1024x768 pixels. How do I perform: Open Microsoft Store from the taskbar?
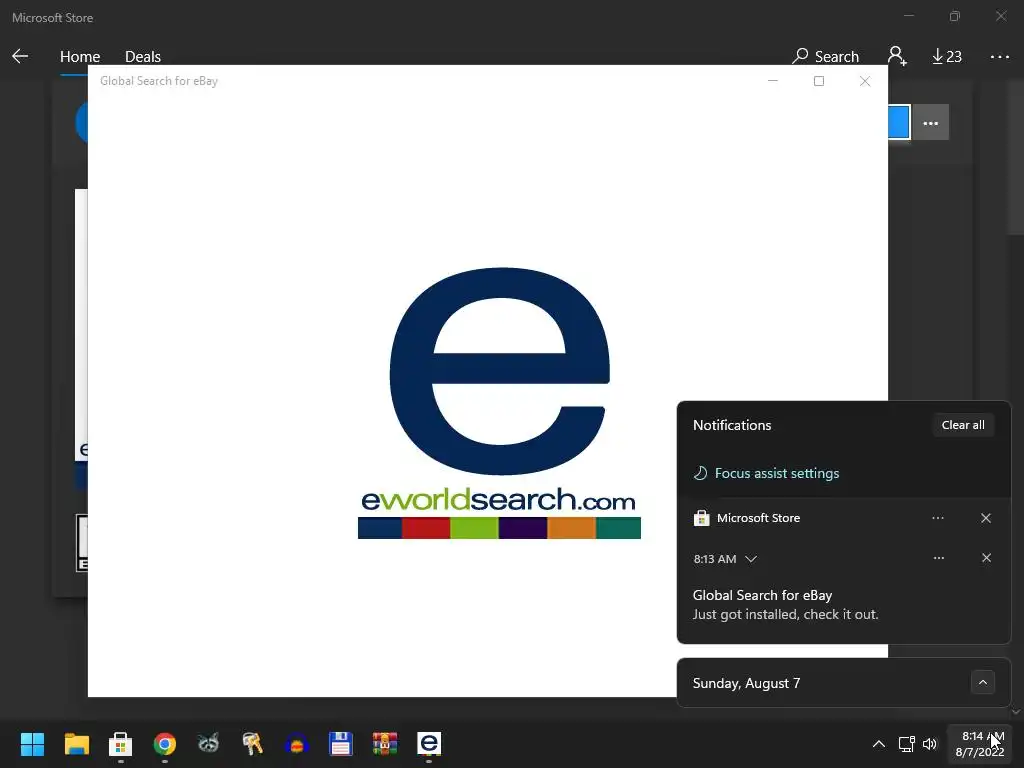click(120, 744)
